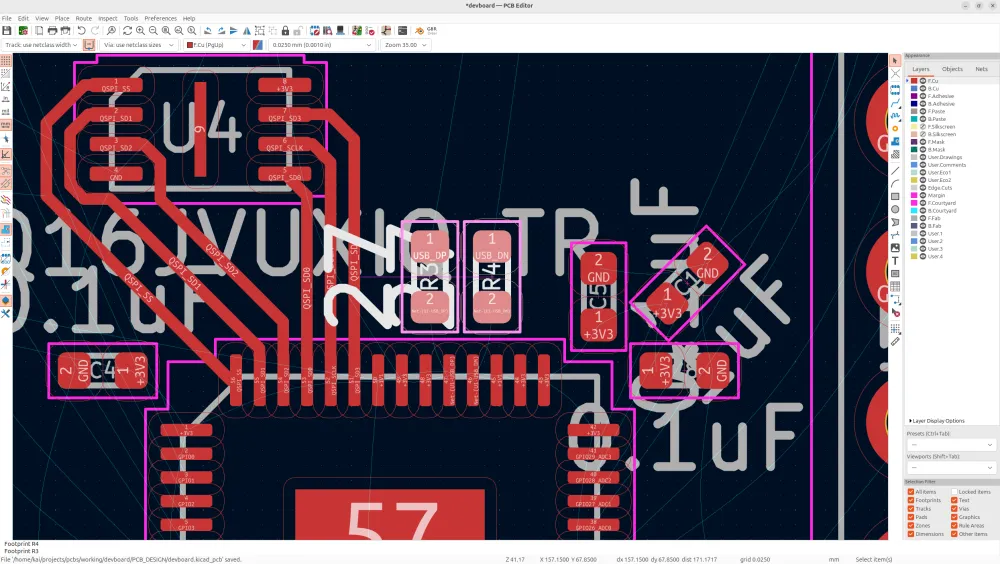1000x564 pixels.
Task: Click the Save board icon
Action: (7, 31)
